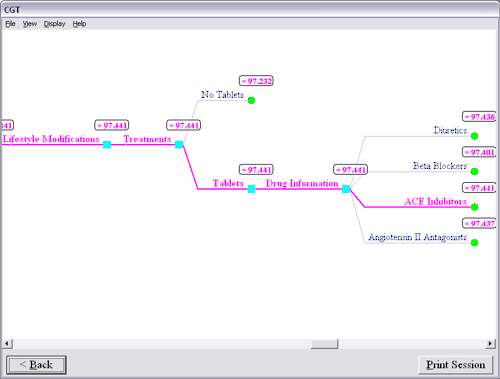Click the 97.441 value above Tablets node
500x379 pixels.
pos(256,170)
